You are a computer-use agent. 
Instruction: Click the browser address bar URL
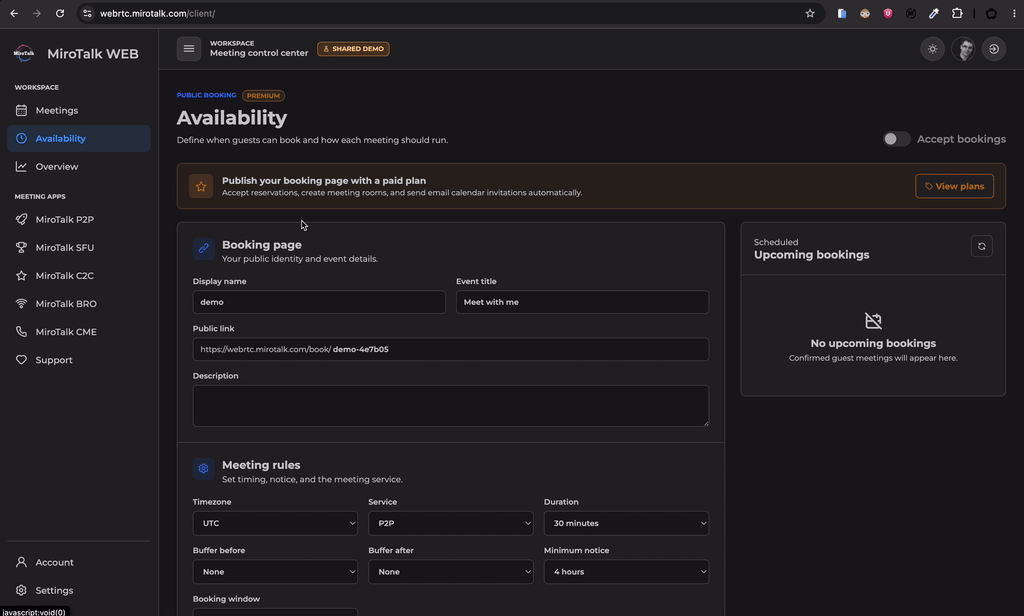pyautogui.click(x=157, y=13)
